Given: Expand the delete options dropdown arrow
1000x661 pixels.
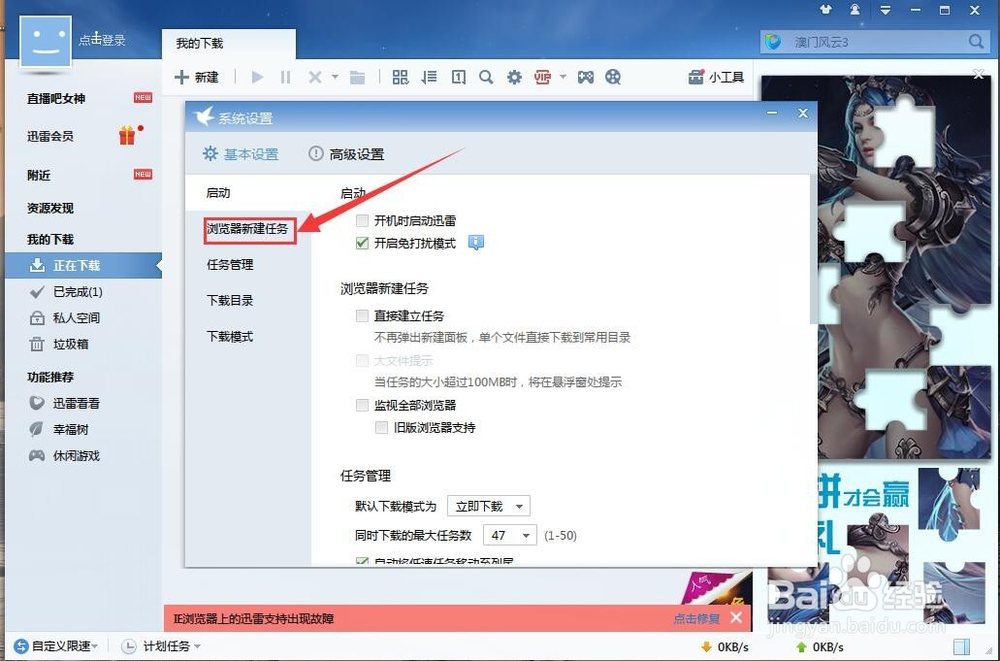Looking at the screenshot, I should (335, 77).
